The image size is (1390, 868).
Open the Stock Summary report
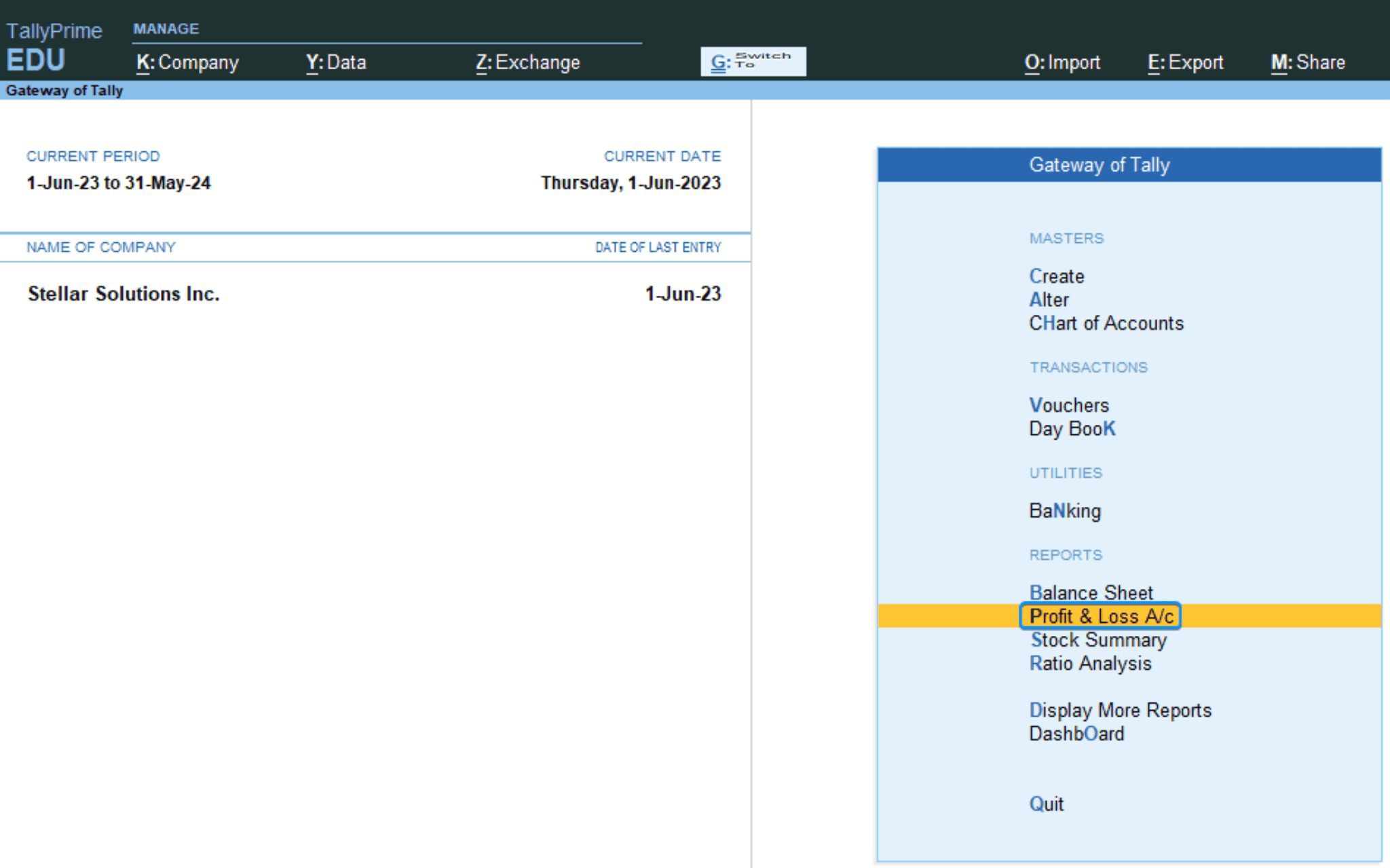[x=1098, y=640]
